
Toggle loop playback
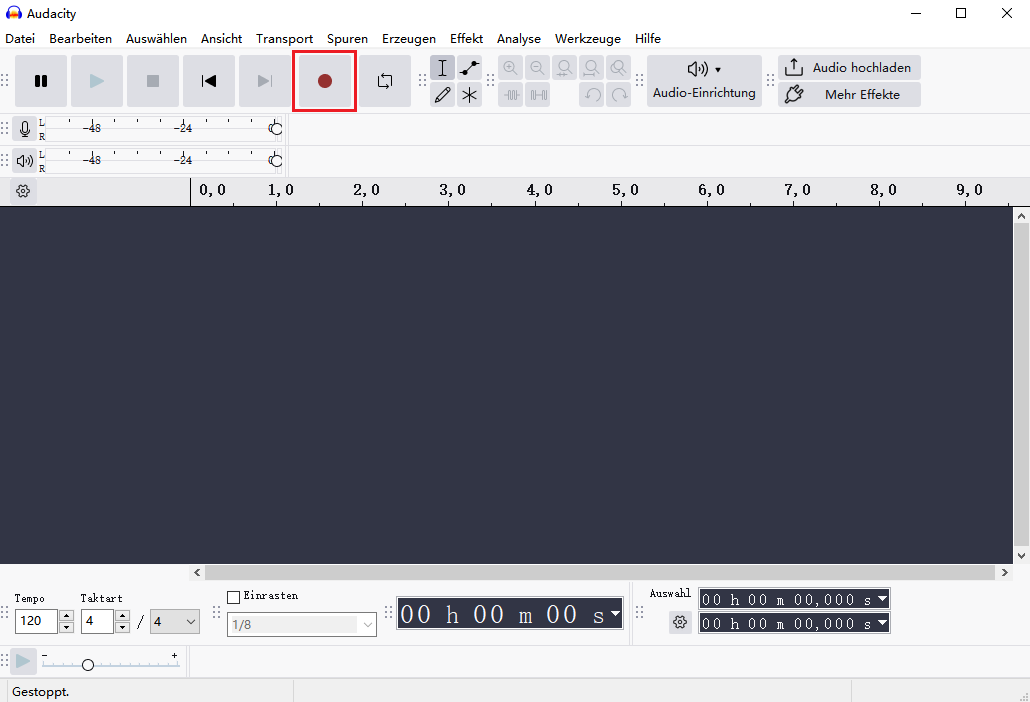click(385, 81)
